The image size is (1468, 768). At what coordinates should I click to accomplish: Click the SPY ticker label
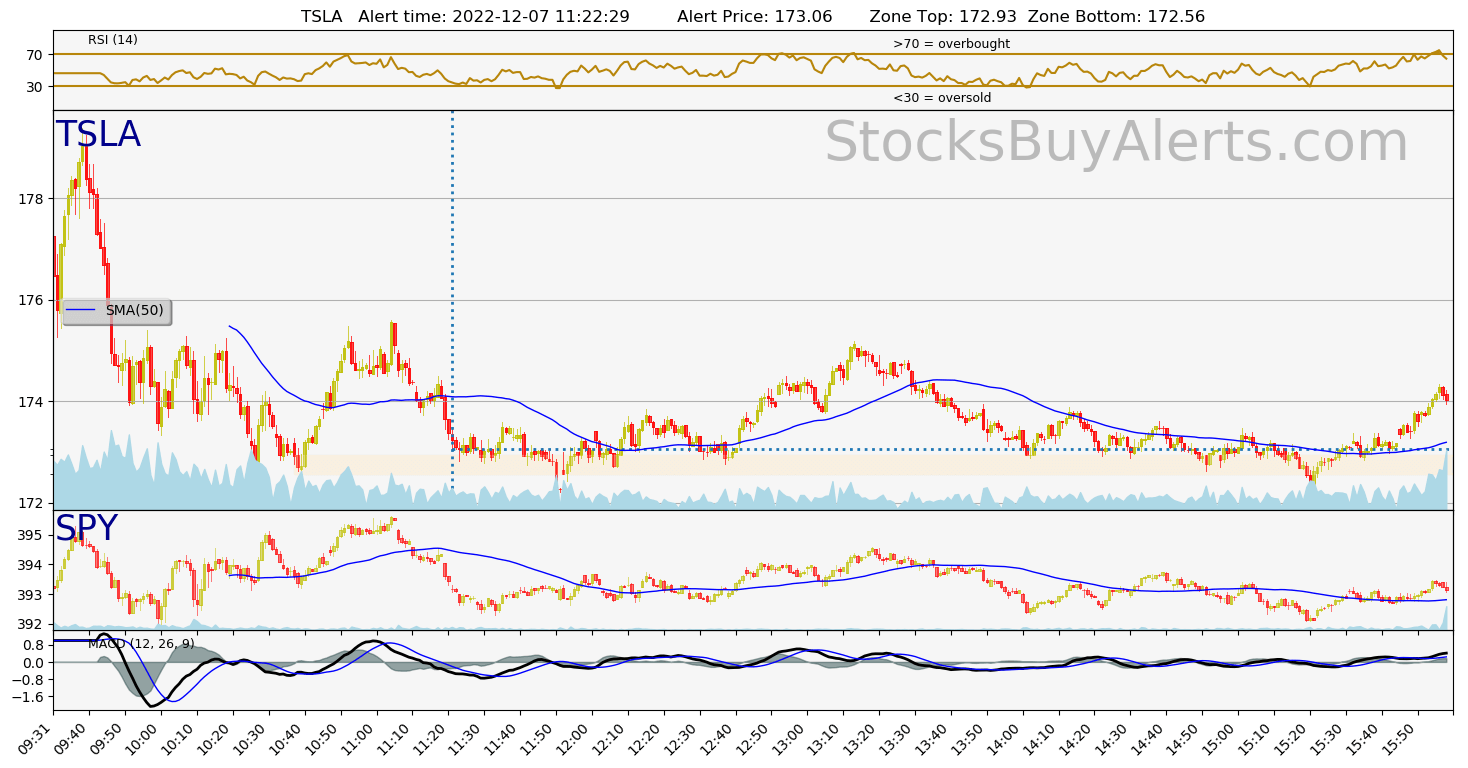point(86,529)
